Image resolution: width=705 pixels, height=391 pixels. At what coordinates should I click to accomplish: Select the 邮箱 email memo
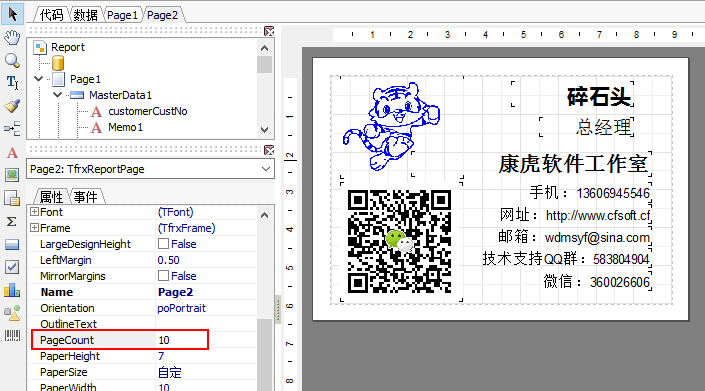coord(574,237)
